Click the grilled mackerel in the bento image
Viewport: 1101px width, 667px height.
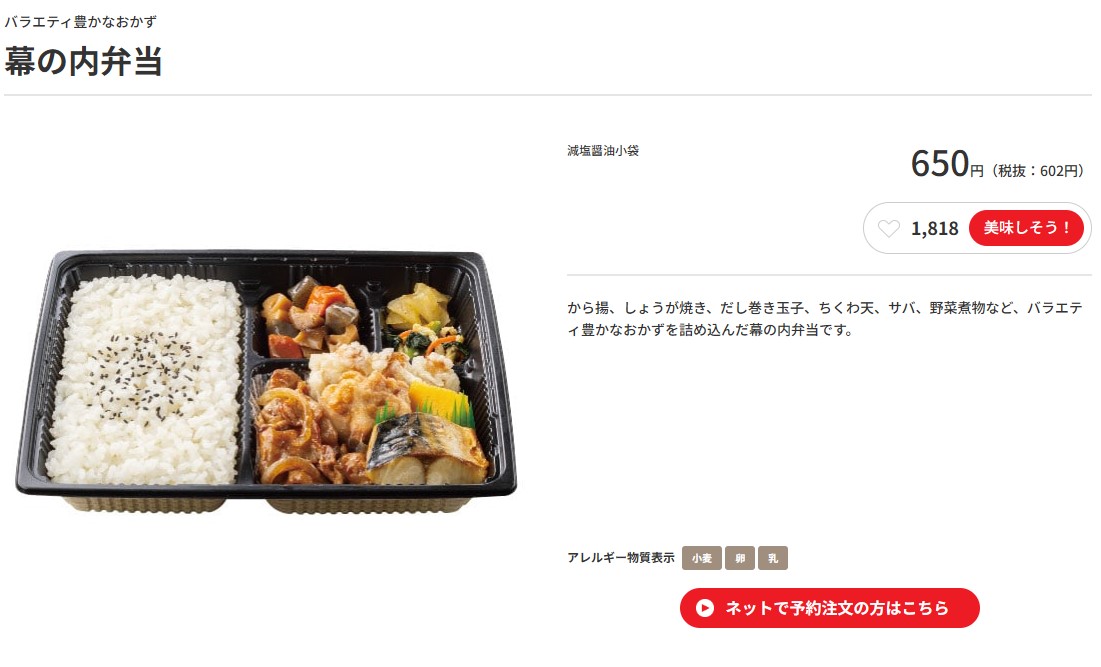[427, 449]
